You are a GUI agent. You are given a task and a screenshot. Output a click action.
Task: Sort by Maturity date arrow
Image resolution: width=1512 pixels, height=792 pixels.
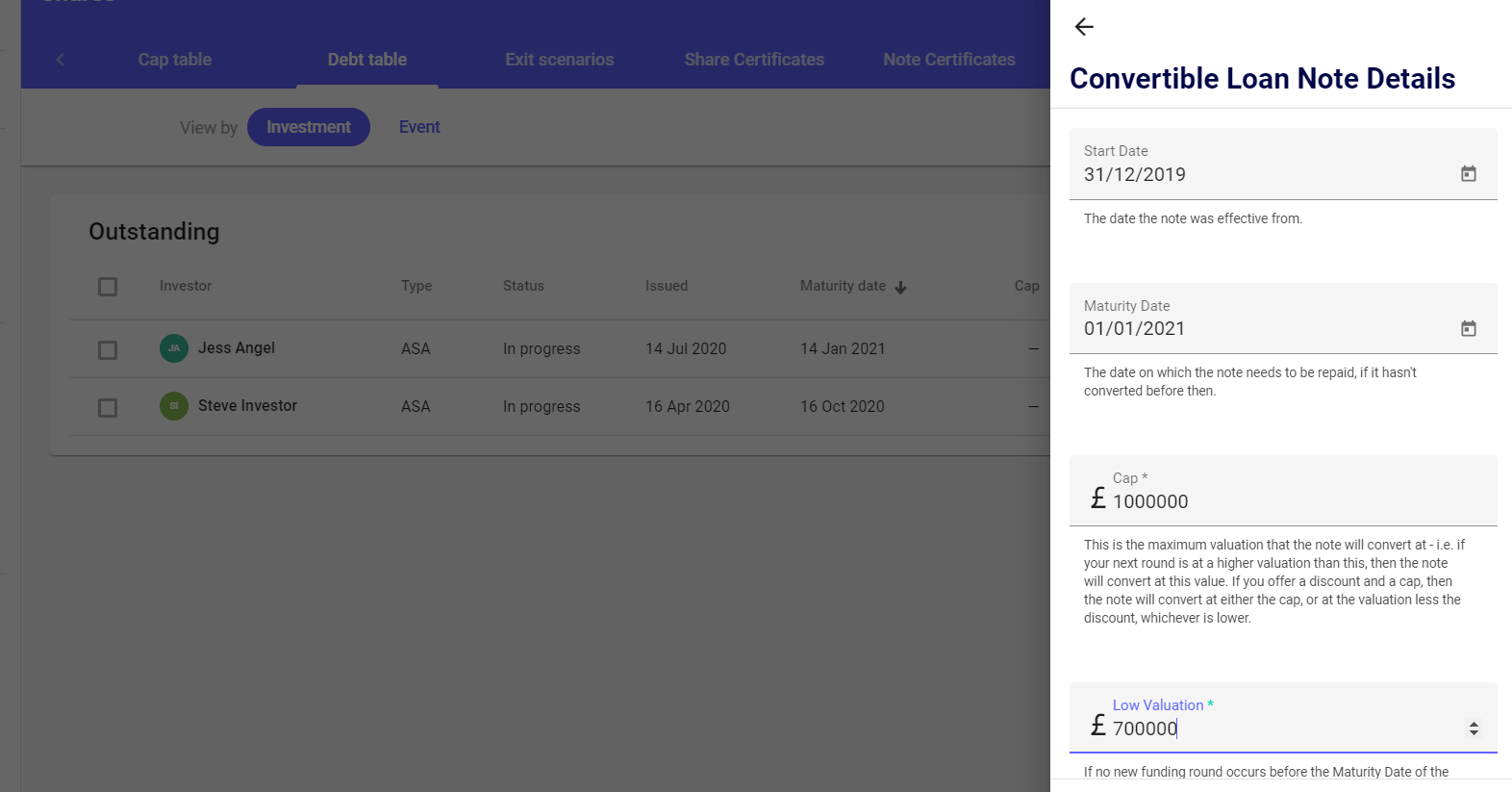tap(900, 287)
